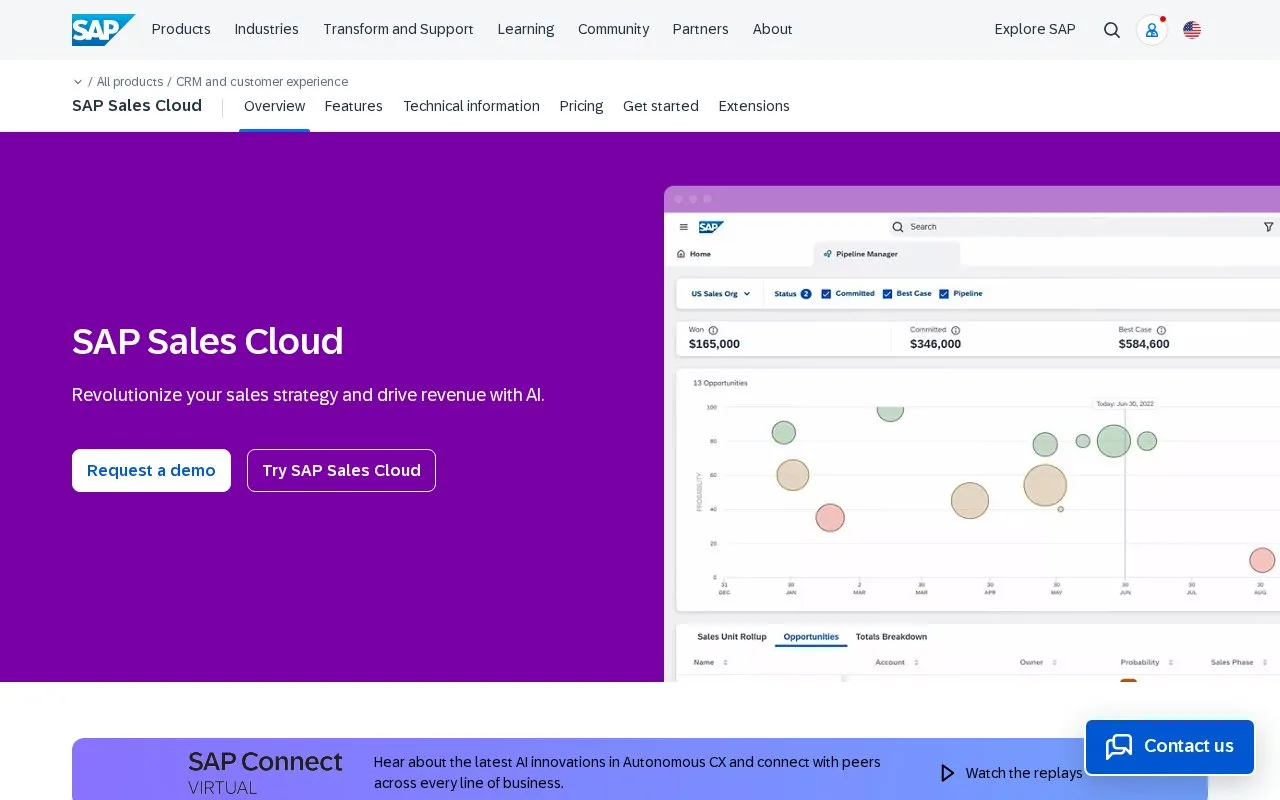This screenshot has height=800, width=1280.
Task: Open Transform and Support menu
Action: [398, 29]
